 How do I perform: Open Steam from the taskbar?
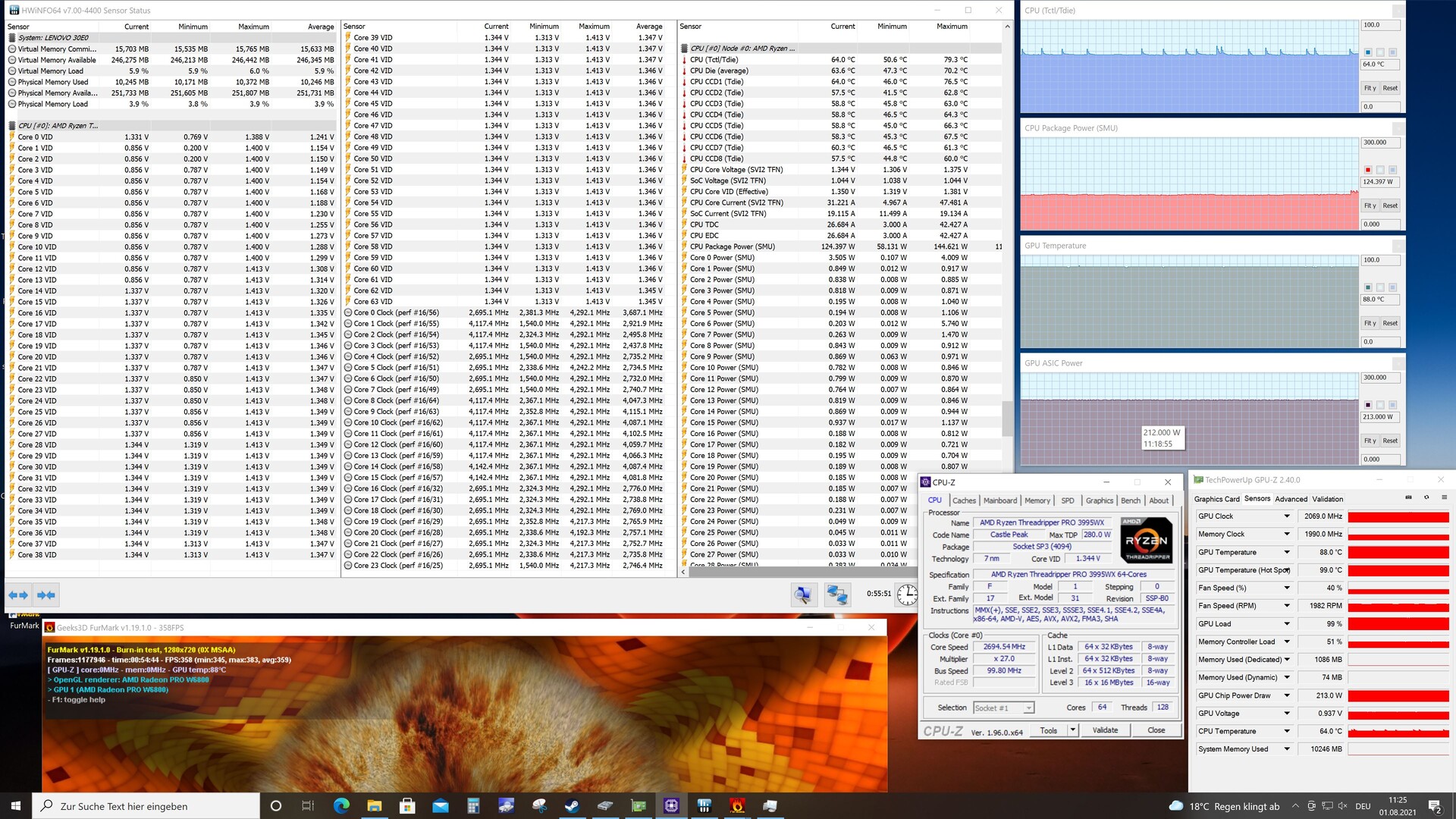coord(573,806)
